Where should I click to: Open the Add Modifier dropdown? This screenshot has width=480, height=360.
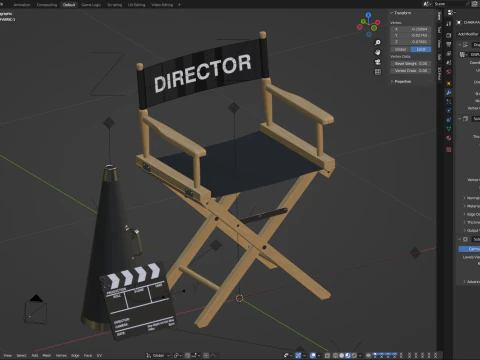pos(468,34)
